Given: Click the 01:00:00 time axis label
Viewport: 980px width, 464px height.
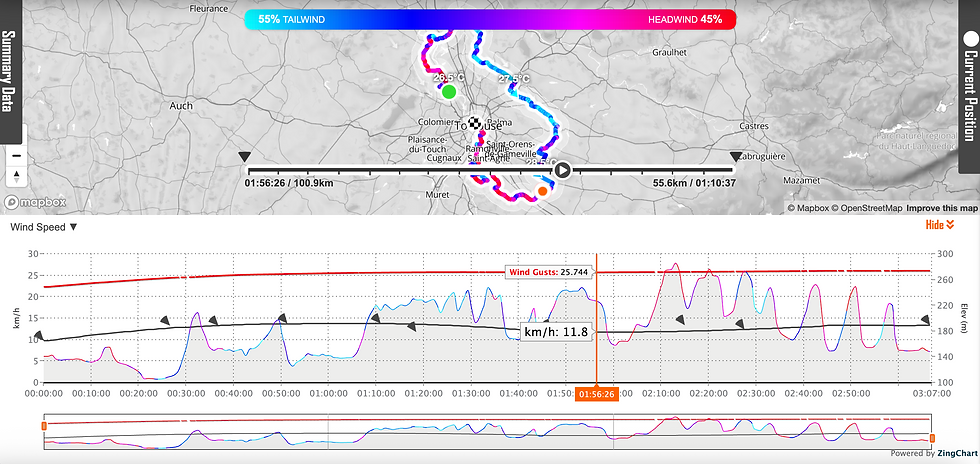Looking at the screenshot, I should [328, 395].
